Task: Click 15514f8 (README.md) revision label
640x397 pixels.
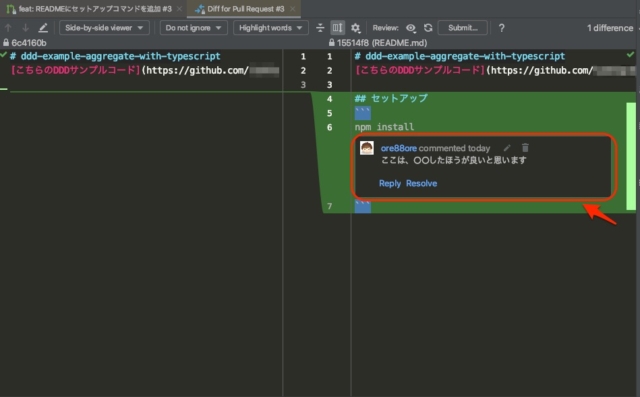Action: pyautogui.click(x=382, y=43)
